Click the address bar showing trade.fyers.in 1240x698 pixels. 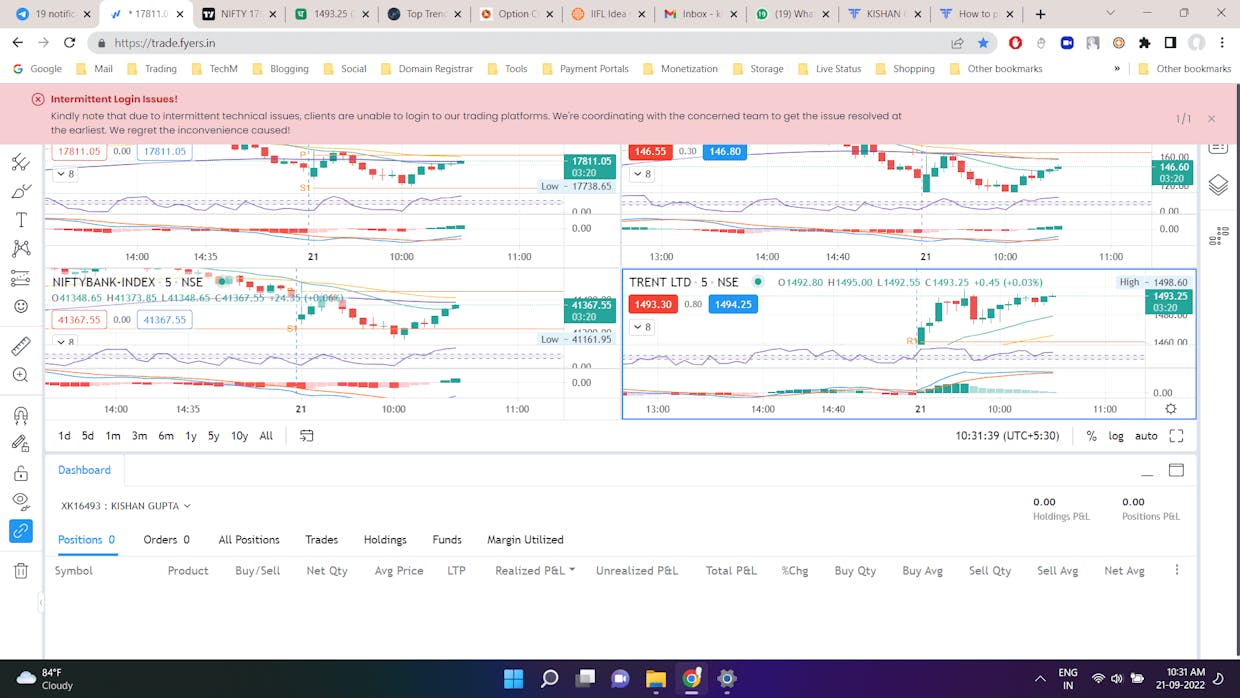(x=520, y=43)
